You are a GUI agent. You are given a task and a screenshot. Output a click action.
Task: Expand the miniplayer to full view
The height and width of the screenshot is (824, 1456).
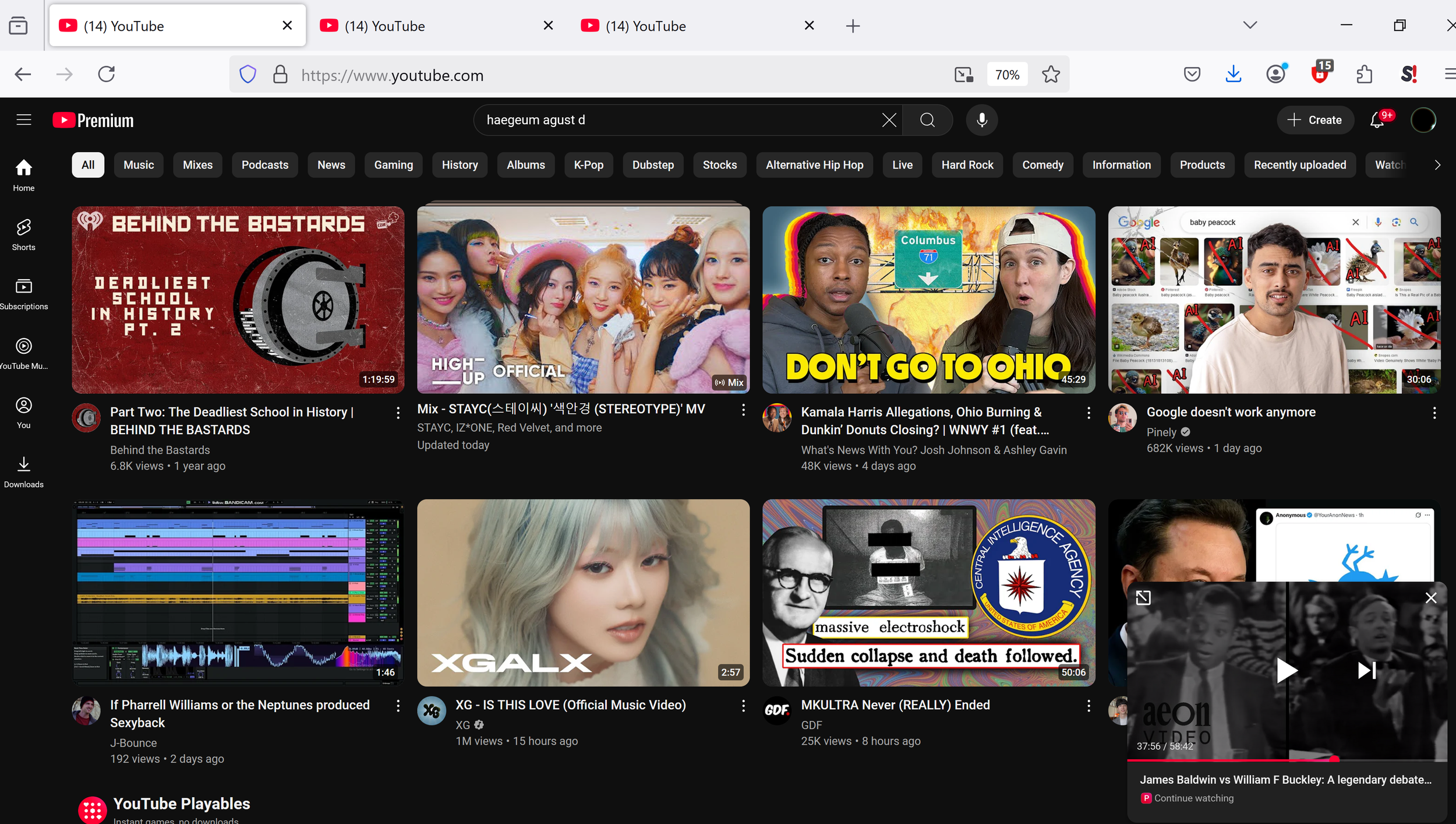point(1143,598)
